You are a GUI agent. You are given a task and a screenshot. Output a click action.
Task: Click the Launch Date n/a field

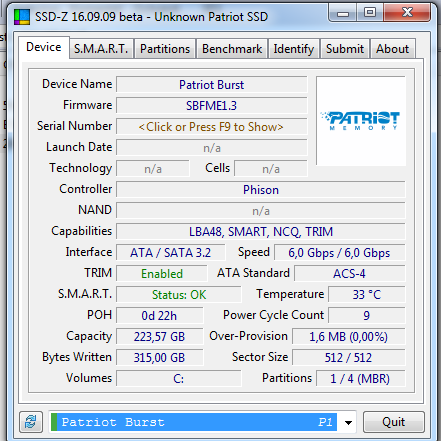(x=211, y=148)
